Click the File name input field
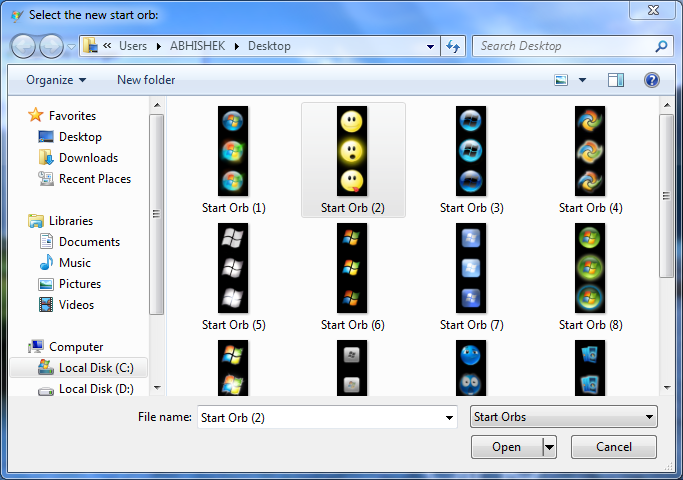Screen dimensions: 683x480 321,417
